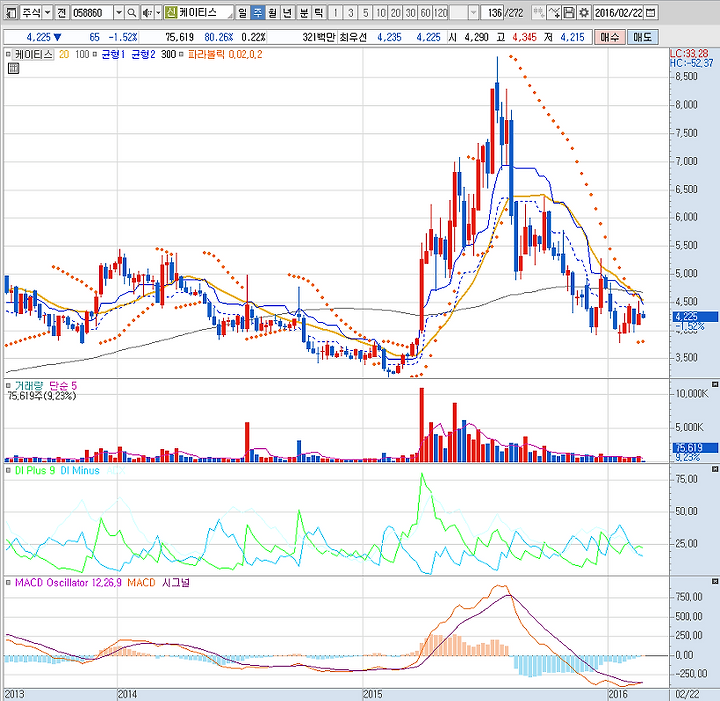Expand the stock code history dropdown
Viewport: 720px width, 701px height.
(118, 12)
